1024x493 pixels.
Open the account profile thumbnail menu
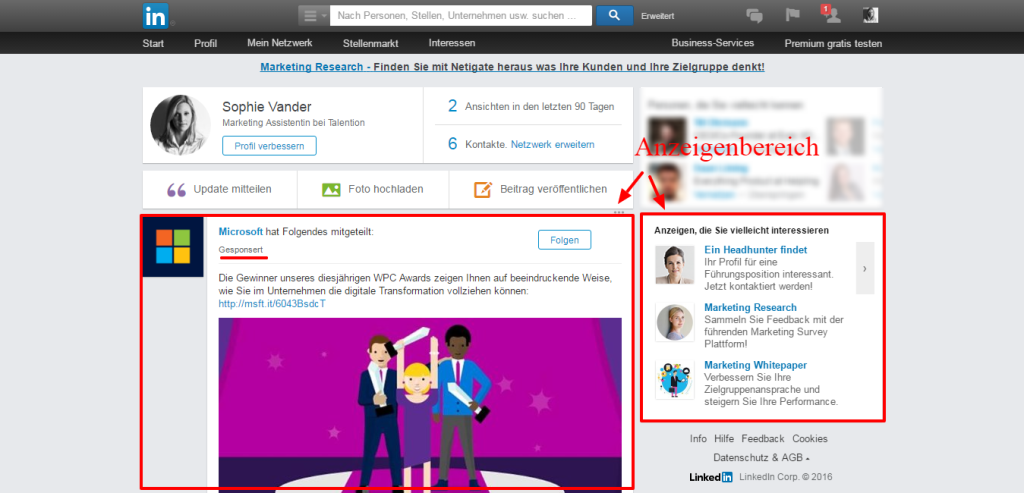pos(871,15)
